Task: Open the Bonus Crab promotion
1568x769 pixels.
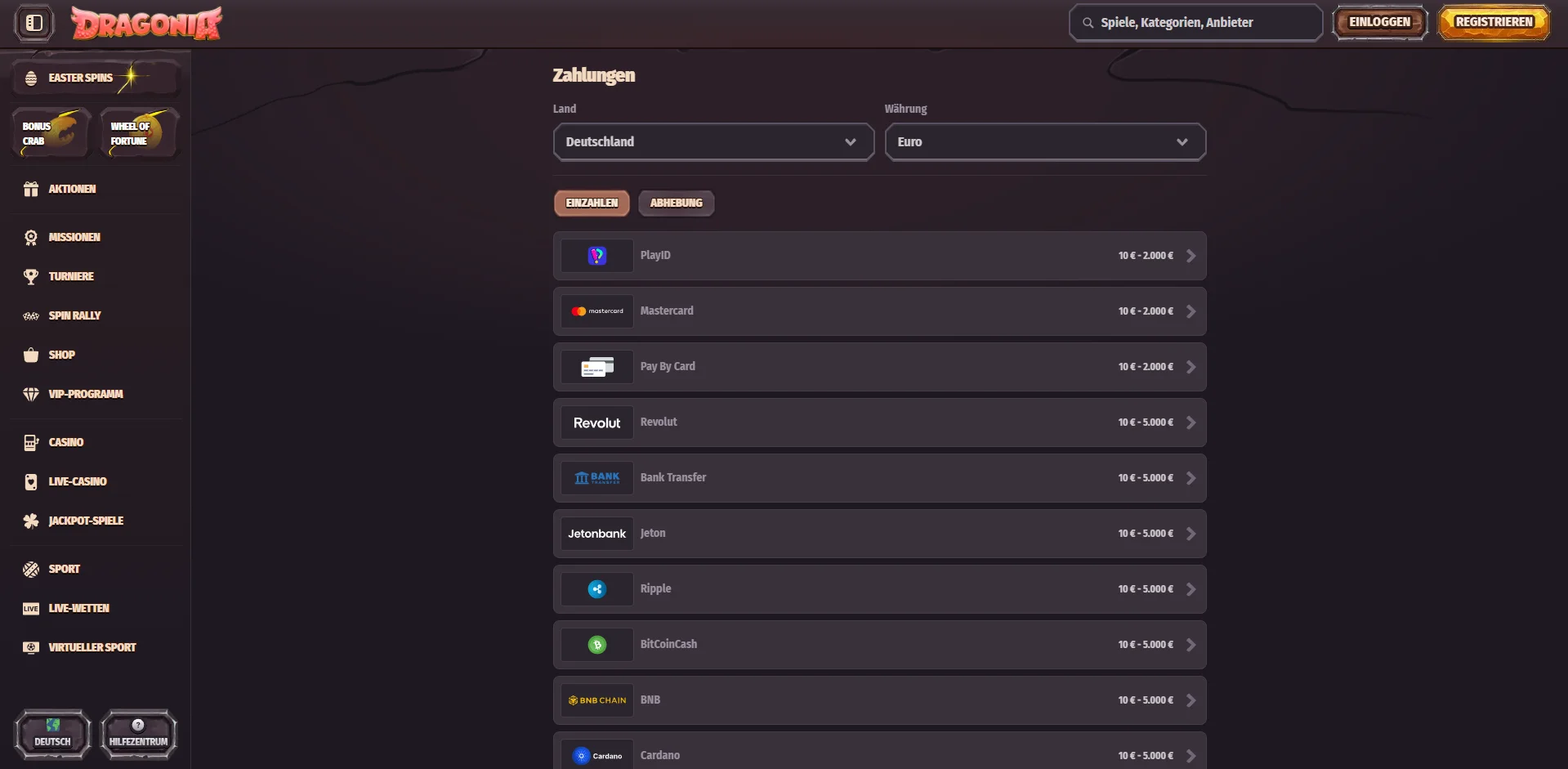Action: [x=51, y=133]
